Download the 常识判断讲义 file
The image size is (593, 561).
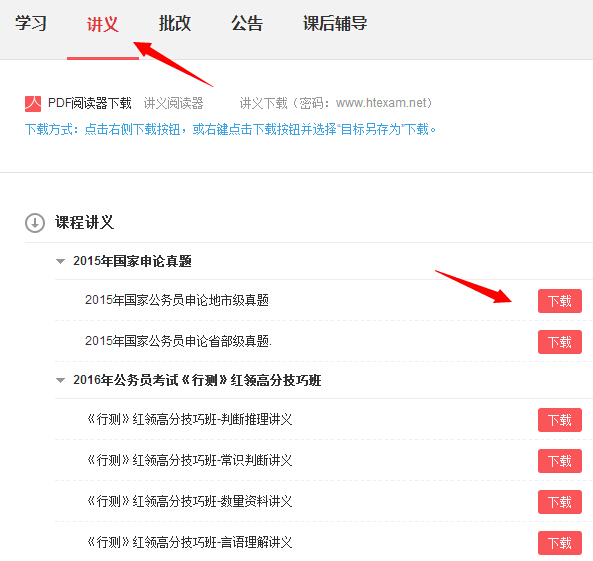[560, 461]
